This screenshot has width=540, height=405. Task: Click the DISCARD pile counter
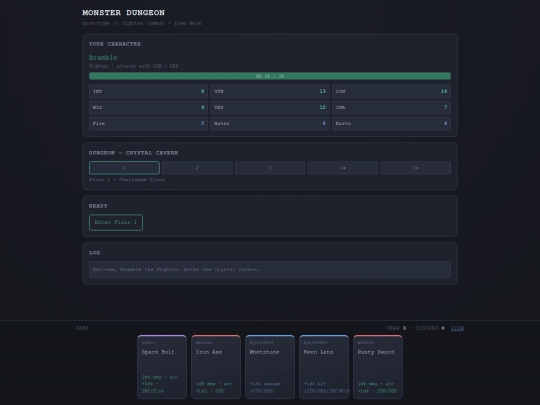(430, 328)
